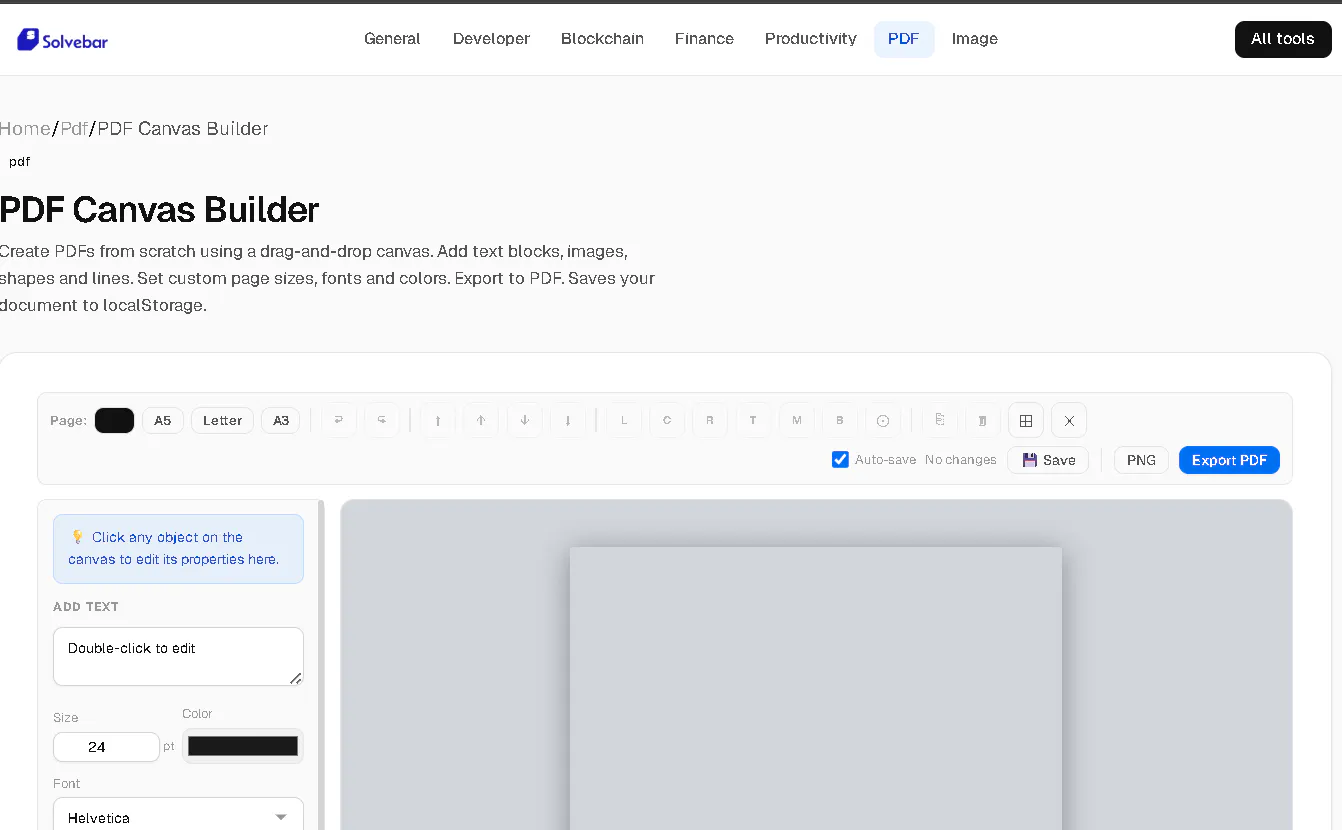Screen dimensions: 1342x830
Task: Click the 'ADD TEXT' section heading
Action: pos(86,606)
